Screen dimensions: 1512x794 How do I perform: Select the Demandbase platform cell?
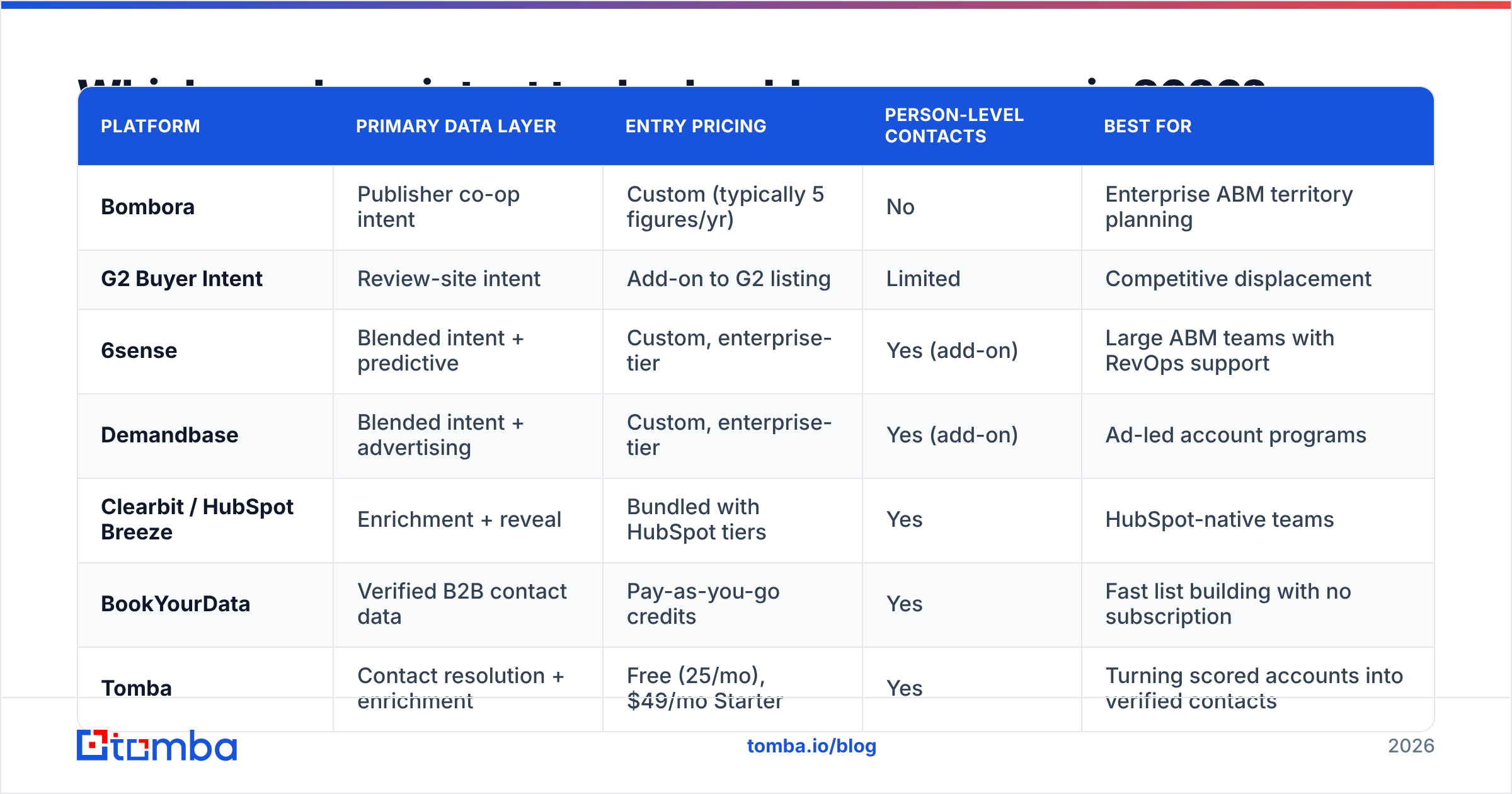point(205,435)
